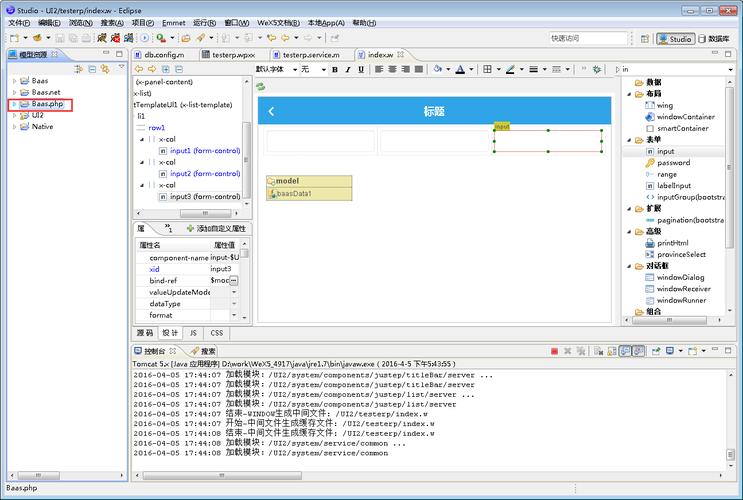Toggle show console on standard error change
The width and height of the screenshot is (743, 500).
pos(638,351)
